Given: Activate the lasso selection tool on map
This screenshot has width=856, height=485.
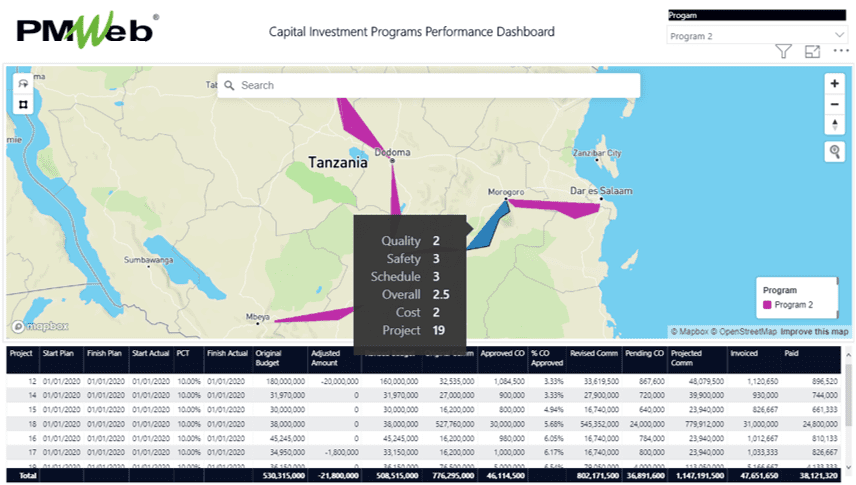Looking at the screenshot, I should (22, 84).
